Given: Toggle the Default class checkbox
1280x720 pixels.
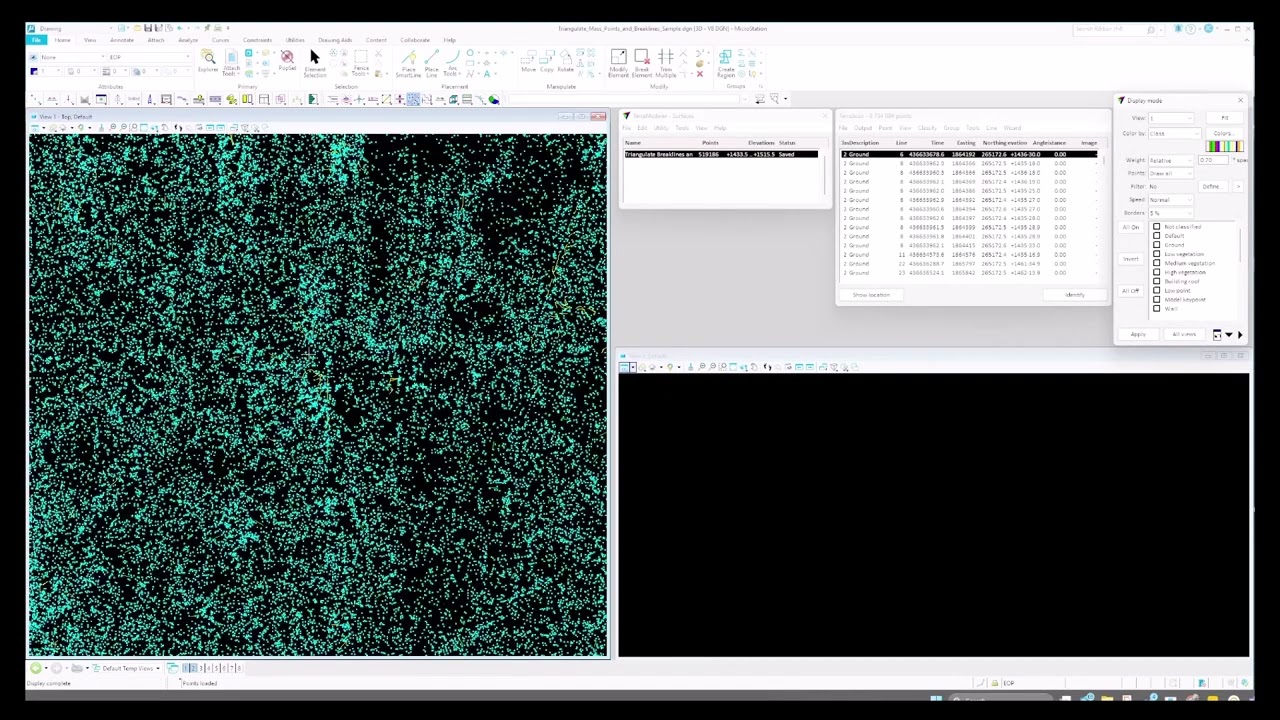Looking at the screenshot, I should (1157, 236).
